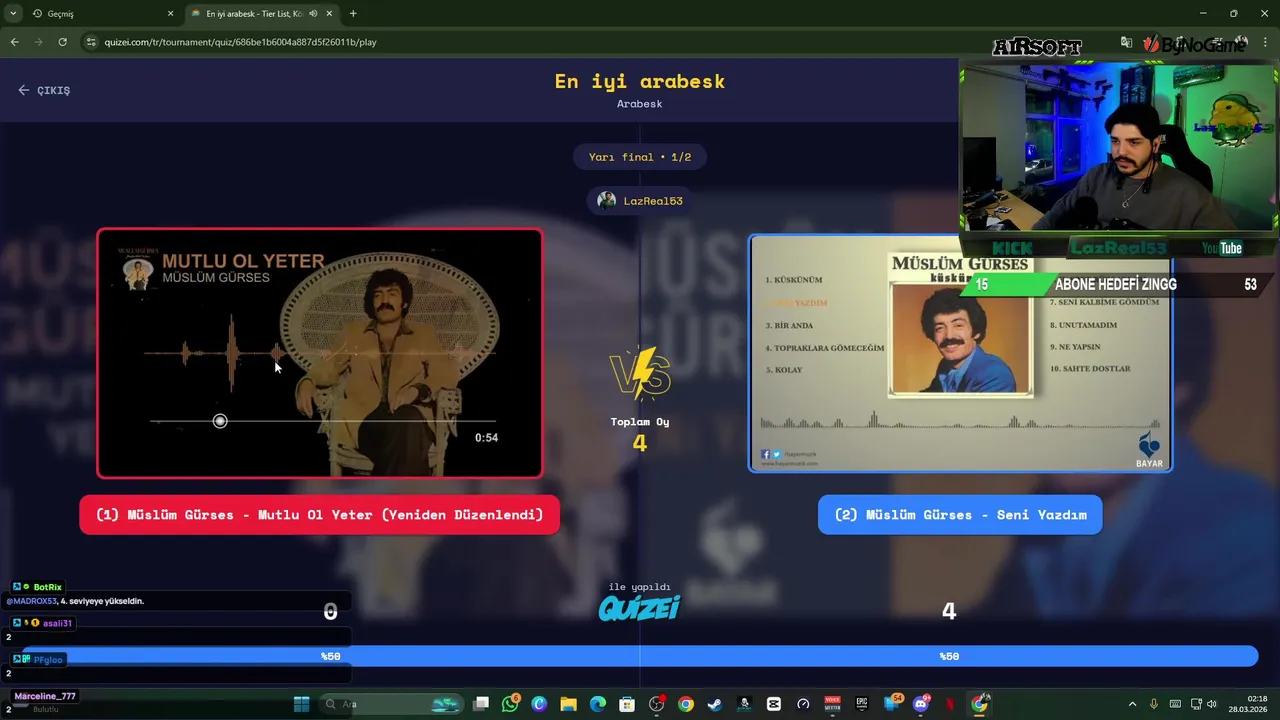Click the microphone tray icon

[x=1154, y=704]
